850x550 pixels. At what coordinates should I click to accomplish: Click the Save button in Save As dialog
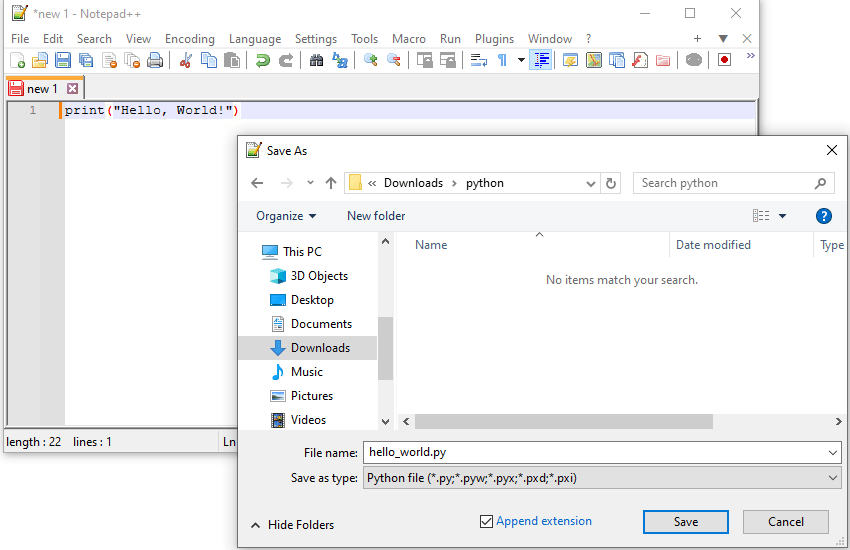pos(686,522)
